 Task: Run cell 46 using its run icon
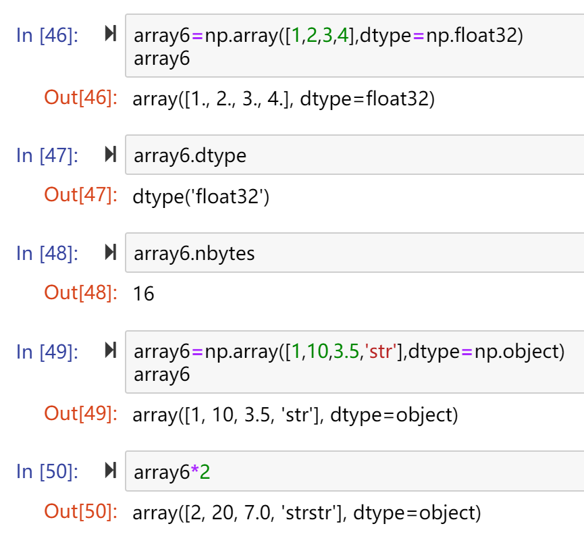coord(111,34)
